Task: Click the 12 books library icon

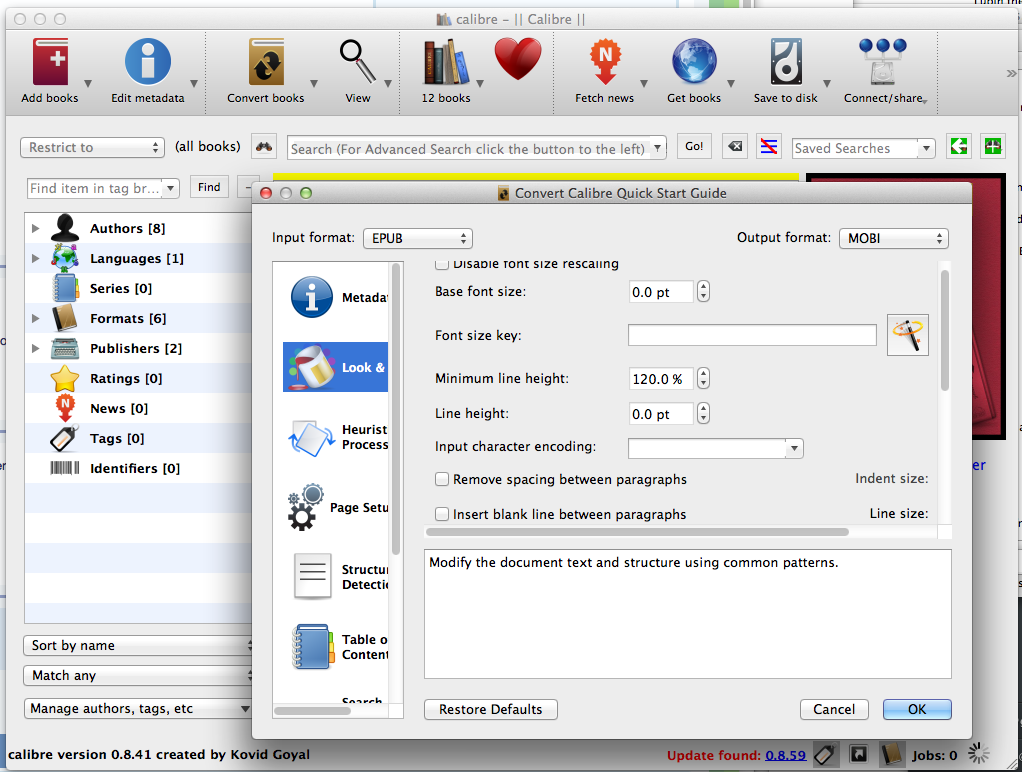Action: pyautogui.click(x=446, y=62)
